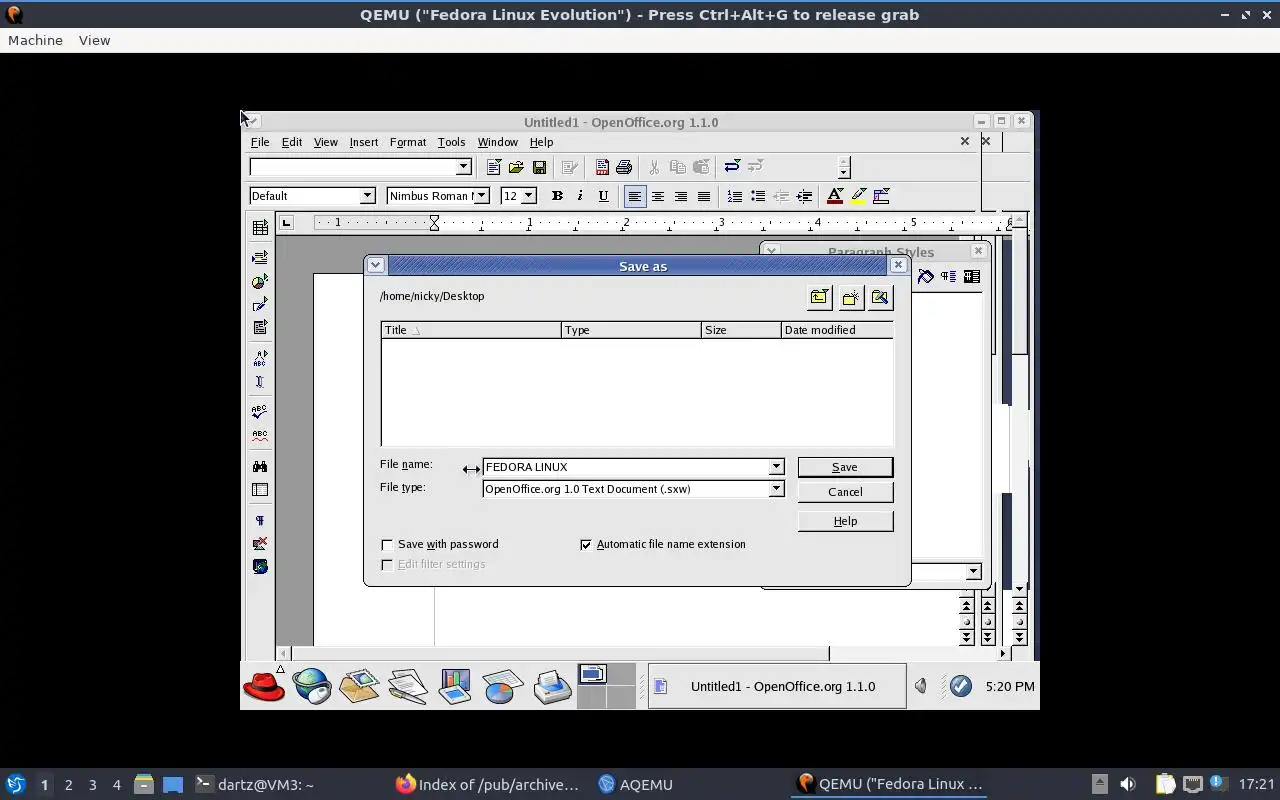Click Update Style icon in Paragraph Styles
The height and width of the screenshot is (800, 1280).
click(971, 277)
